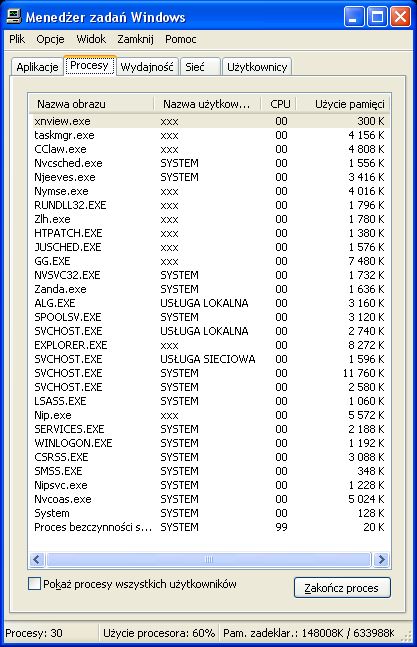Select SVCHOST.EXE run by USŁUGA SIECIOWA

[x=209, y=359]
